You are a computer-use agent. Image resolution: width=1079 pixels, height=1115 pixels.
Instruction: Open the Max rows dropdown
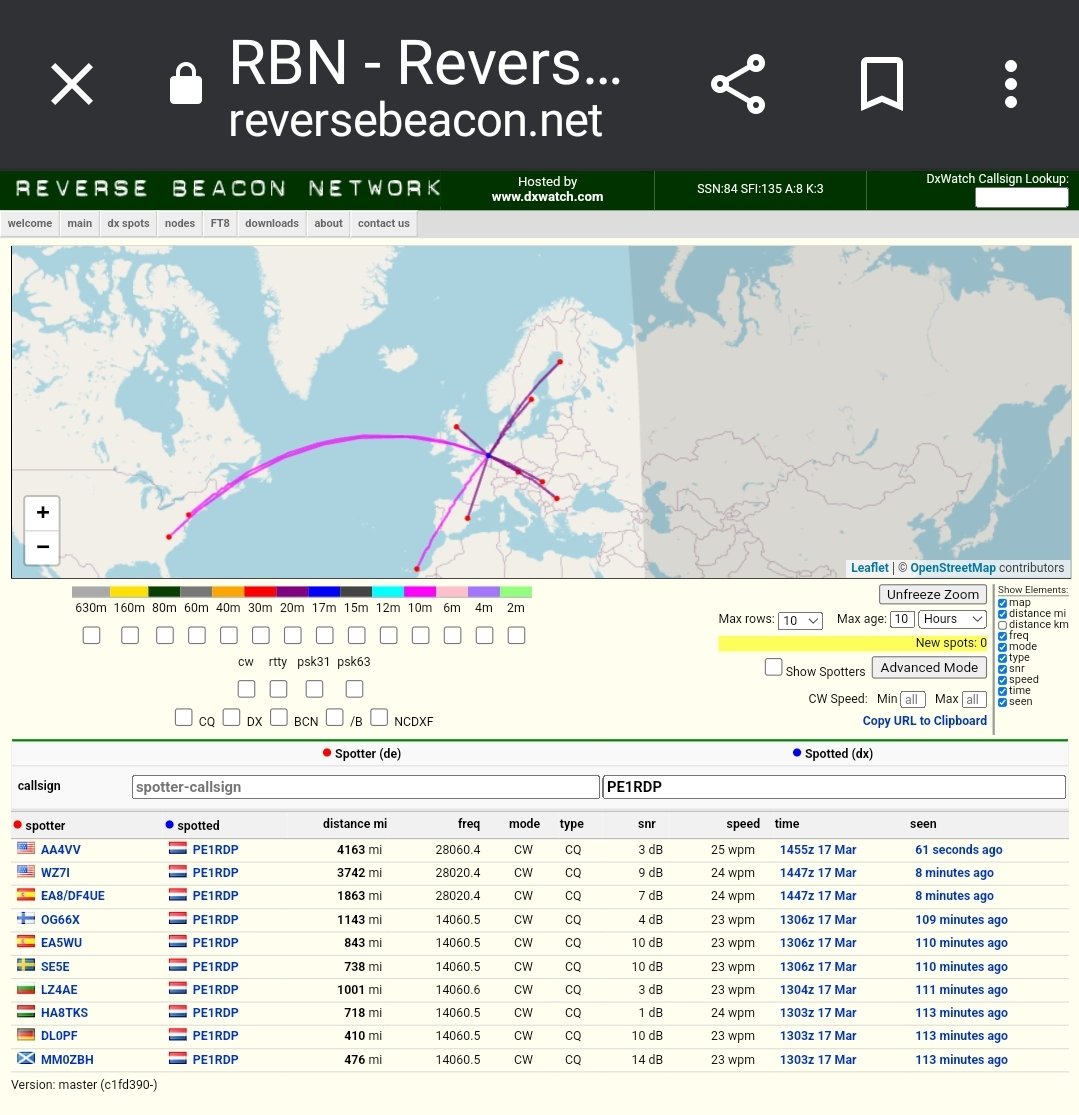(800, 620)
